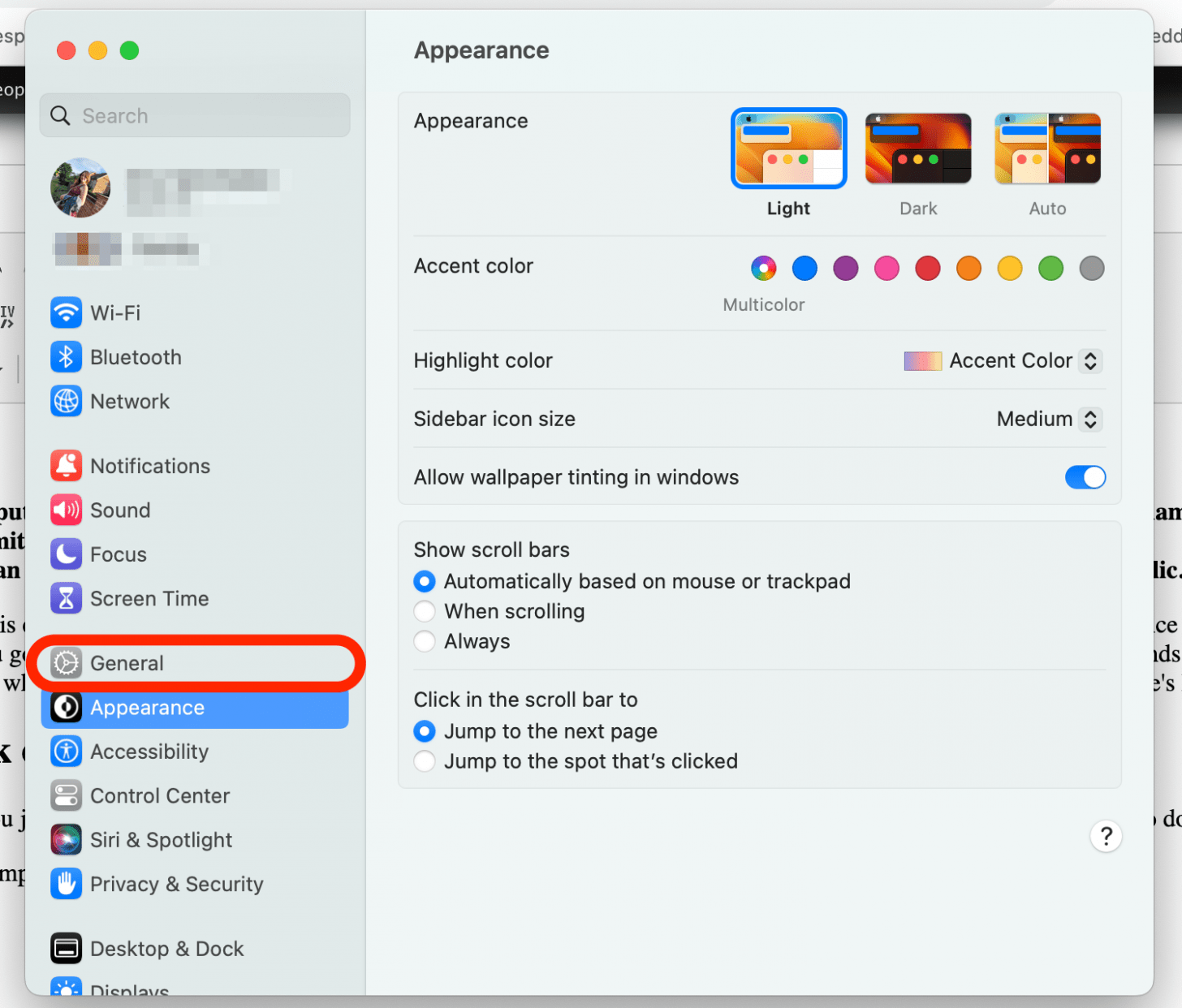
Task: Select 'When scrolling' scroll bar option
Action: pos(425,611)
